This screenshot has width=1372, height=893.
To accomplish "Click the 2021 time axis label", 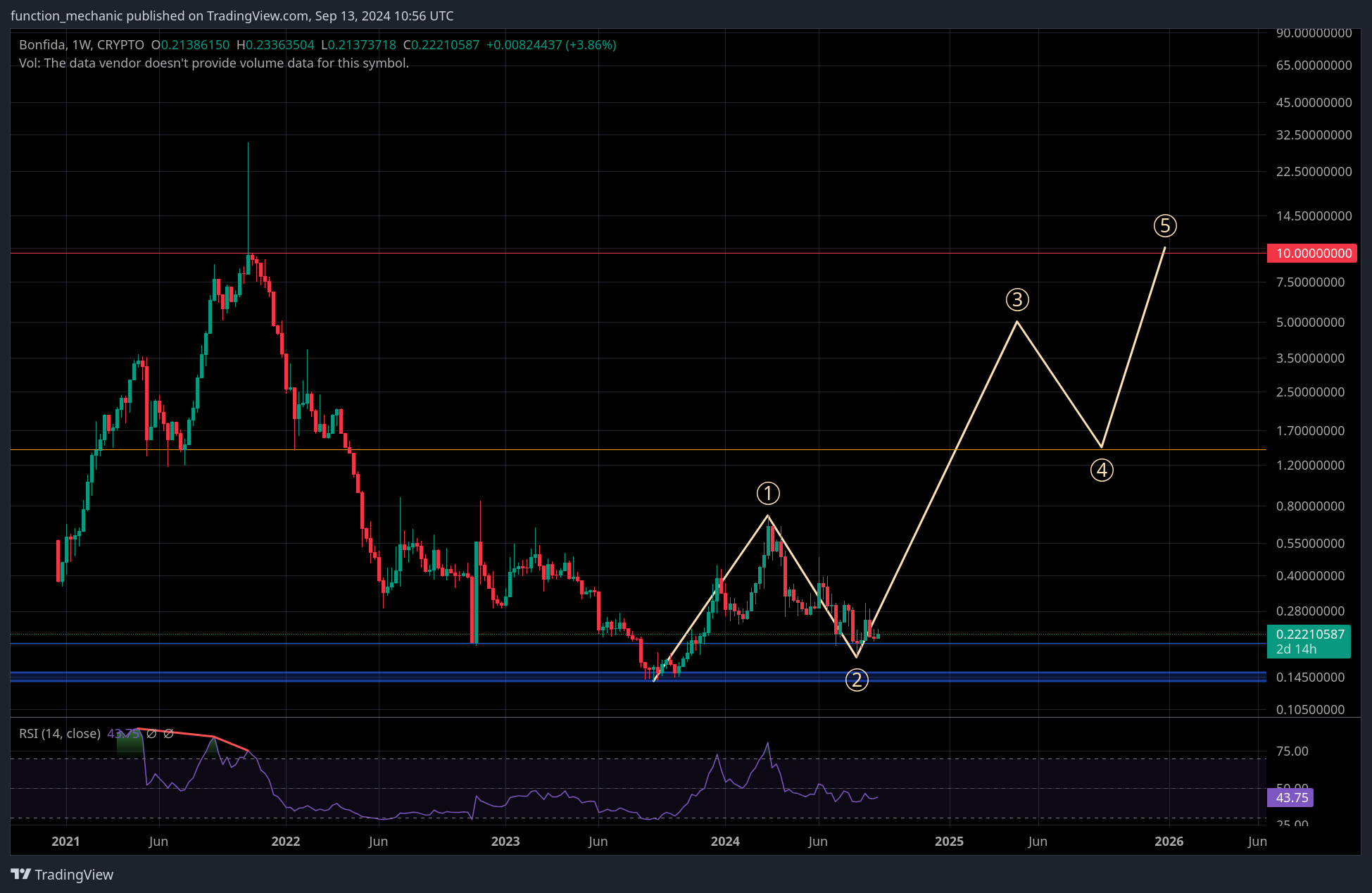I will (x=65, y=842).
